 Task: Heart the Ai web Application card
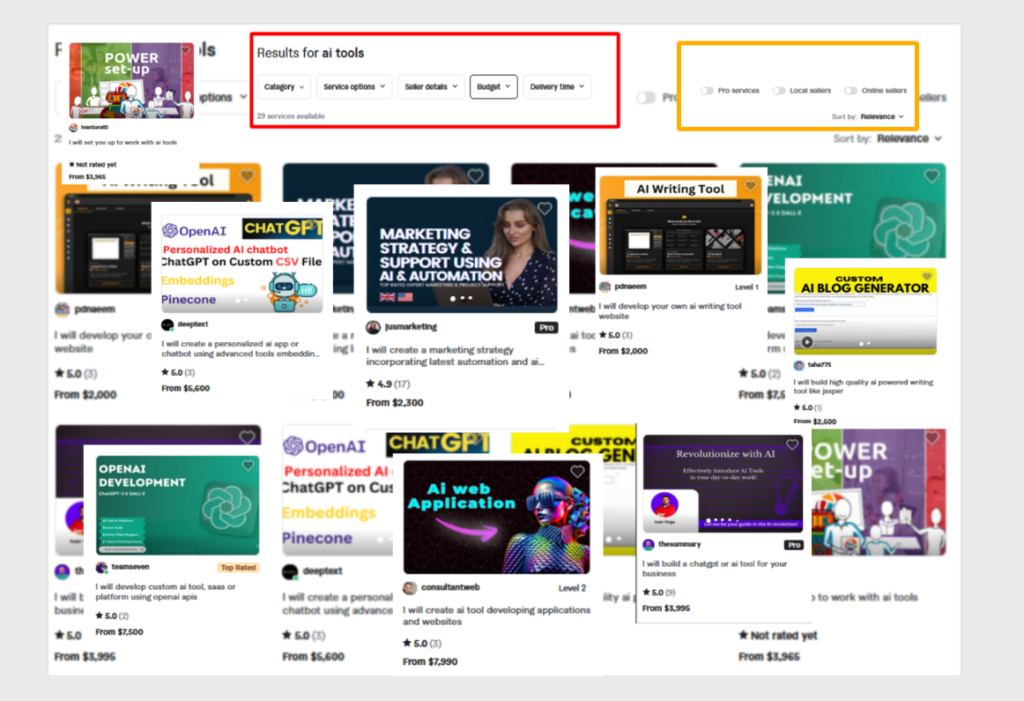(x=577, y=471)
